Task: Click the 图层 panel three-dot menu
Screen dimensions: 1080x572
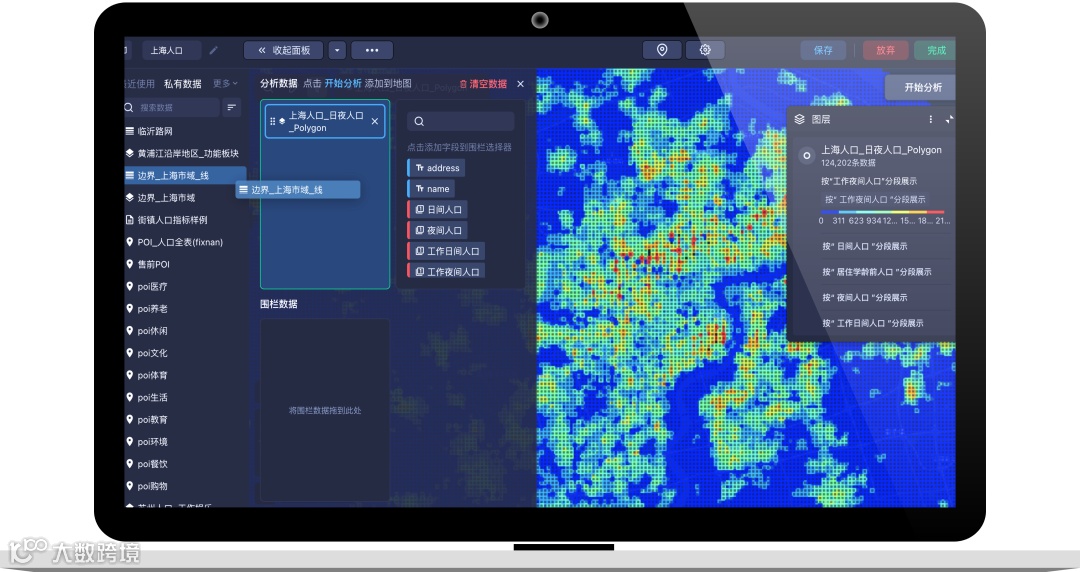Action: [931, 119]
